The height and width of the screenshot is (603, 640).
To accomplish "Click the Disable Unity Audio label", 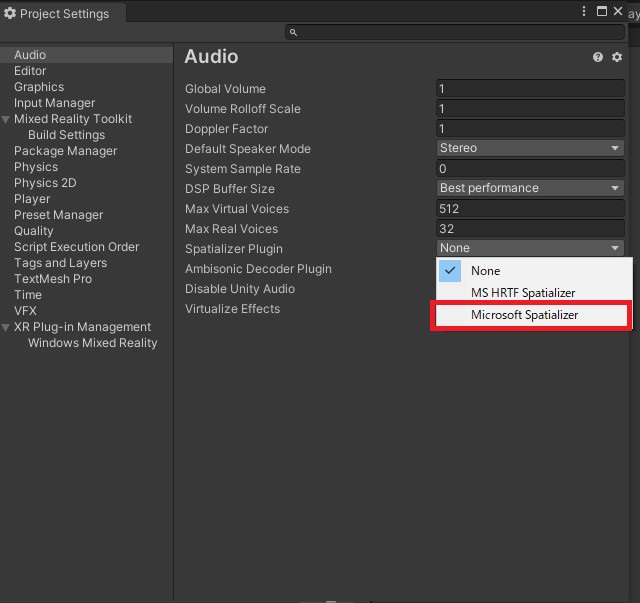I will [x=240, y=289].
